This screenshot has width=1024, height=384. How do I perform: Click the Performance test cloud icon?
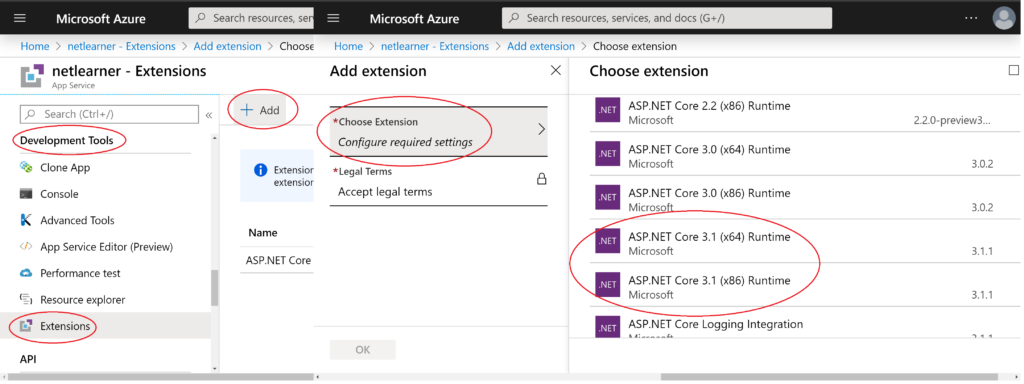(26, 273)
